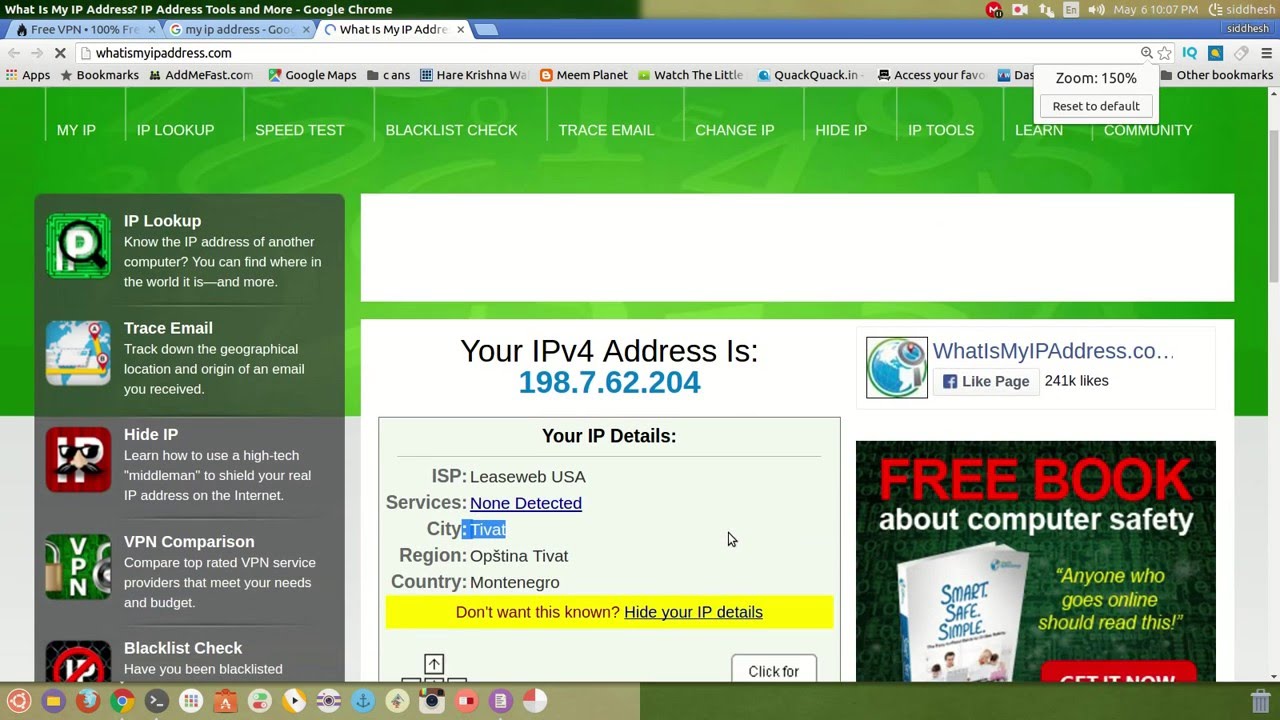1280x720 pixels.
Task: Click the browser forward arrow
Action: 36,53
